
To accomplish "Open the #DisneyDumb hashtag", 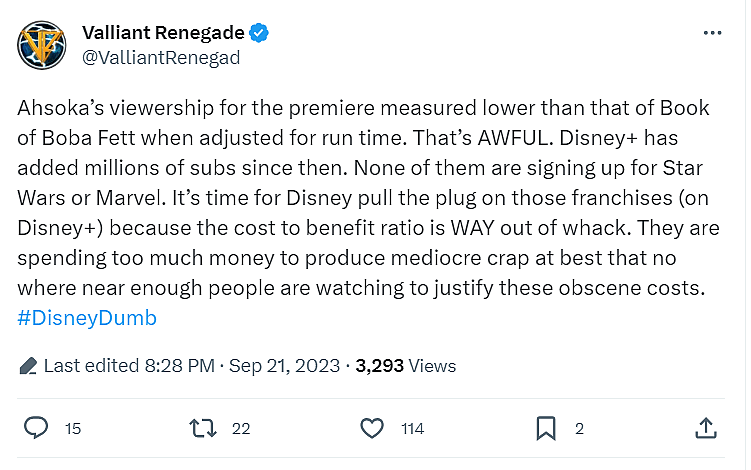I will click(87, 318).
